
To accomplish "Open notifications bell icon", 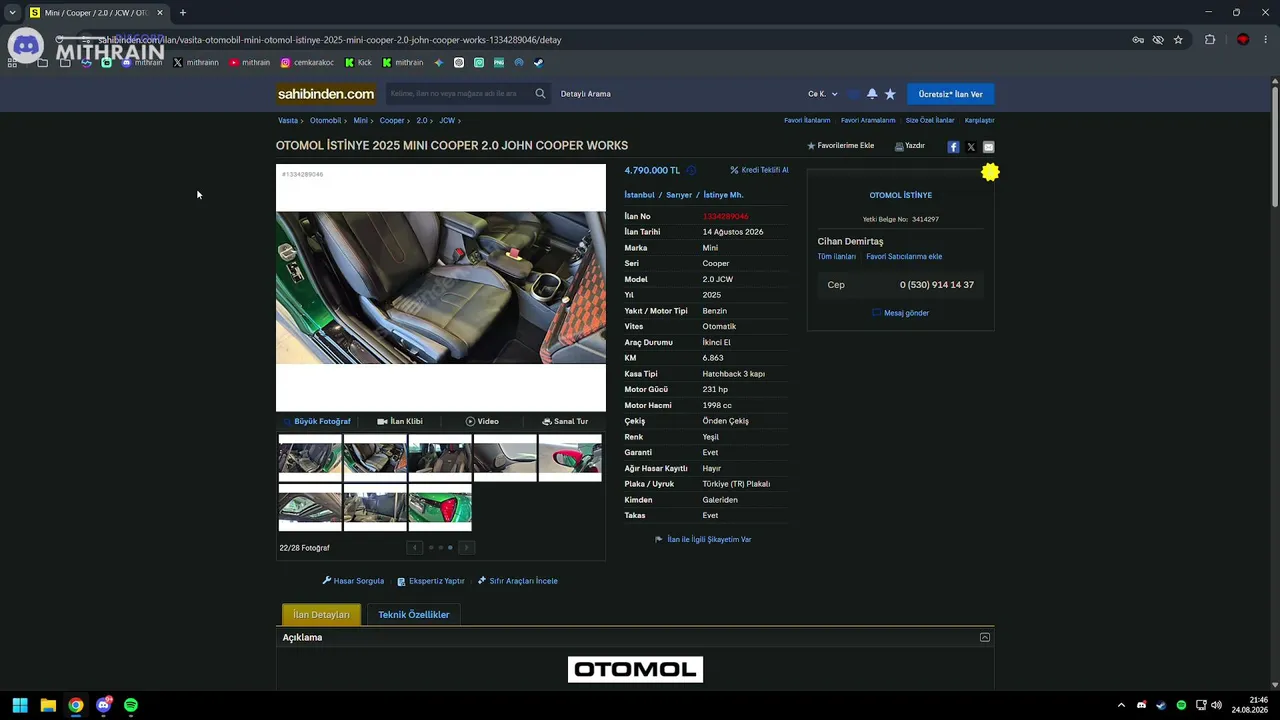I will [x=872, y=94].
